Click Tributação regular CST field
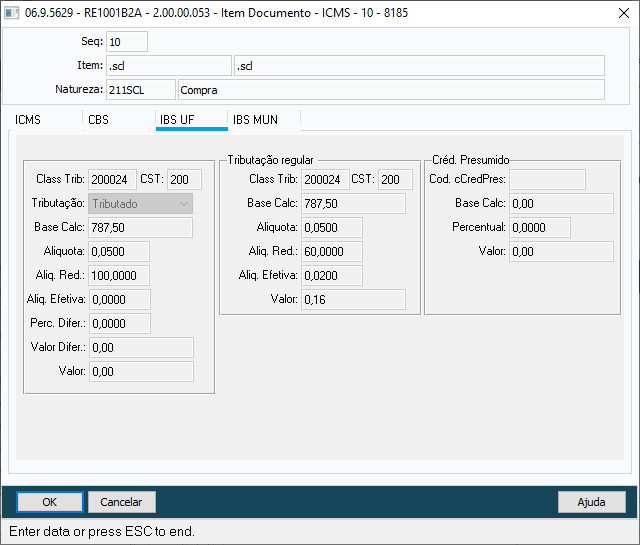640x545 pixels. (395, 180)
